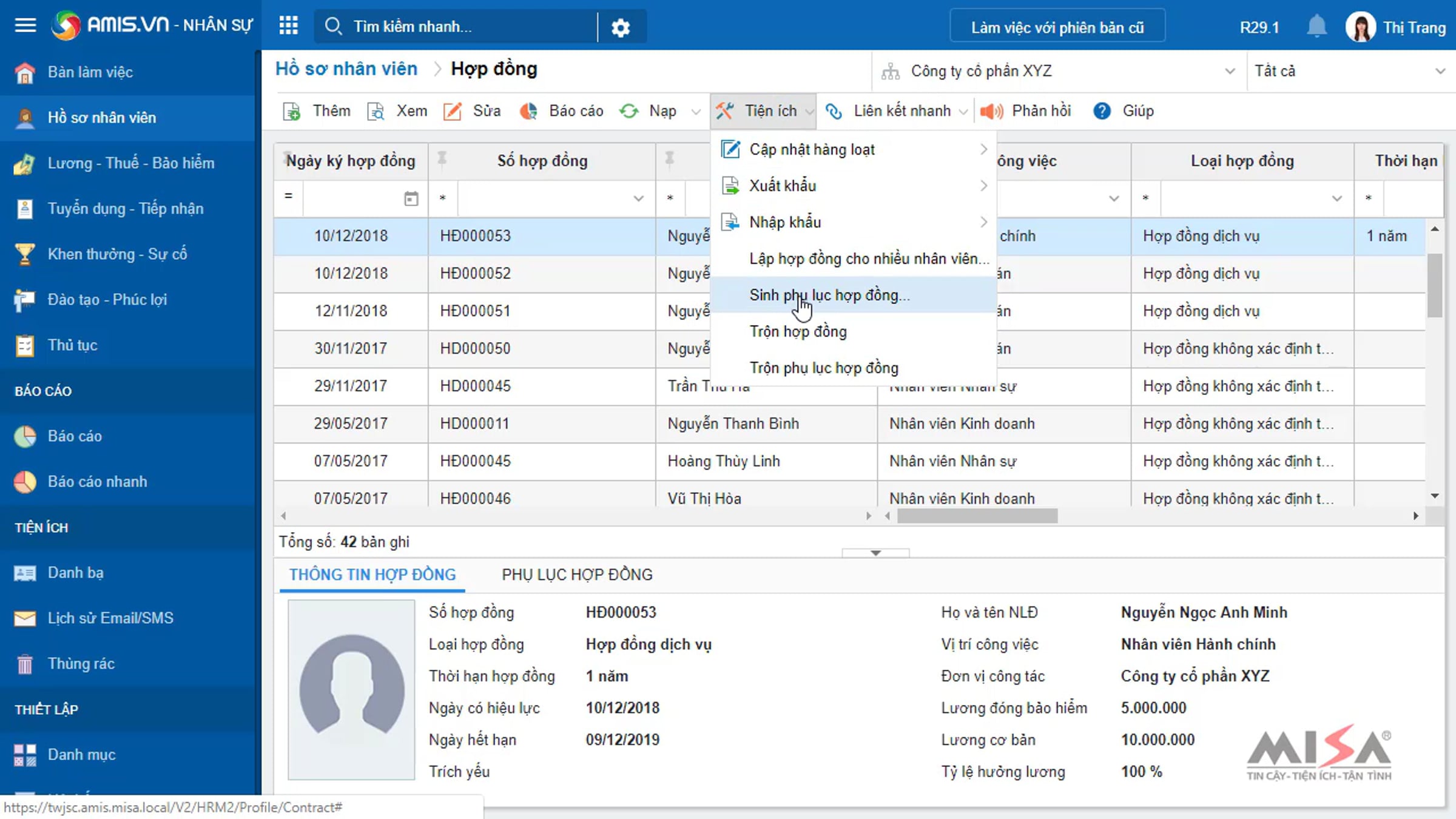
Task: Open the hamburger navigation menu
Action: click(x=25, y=25)
